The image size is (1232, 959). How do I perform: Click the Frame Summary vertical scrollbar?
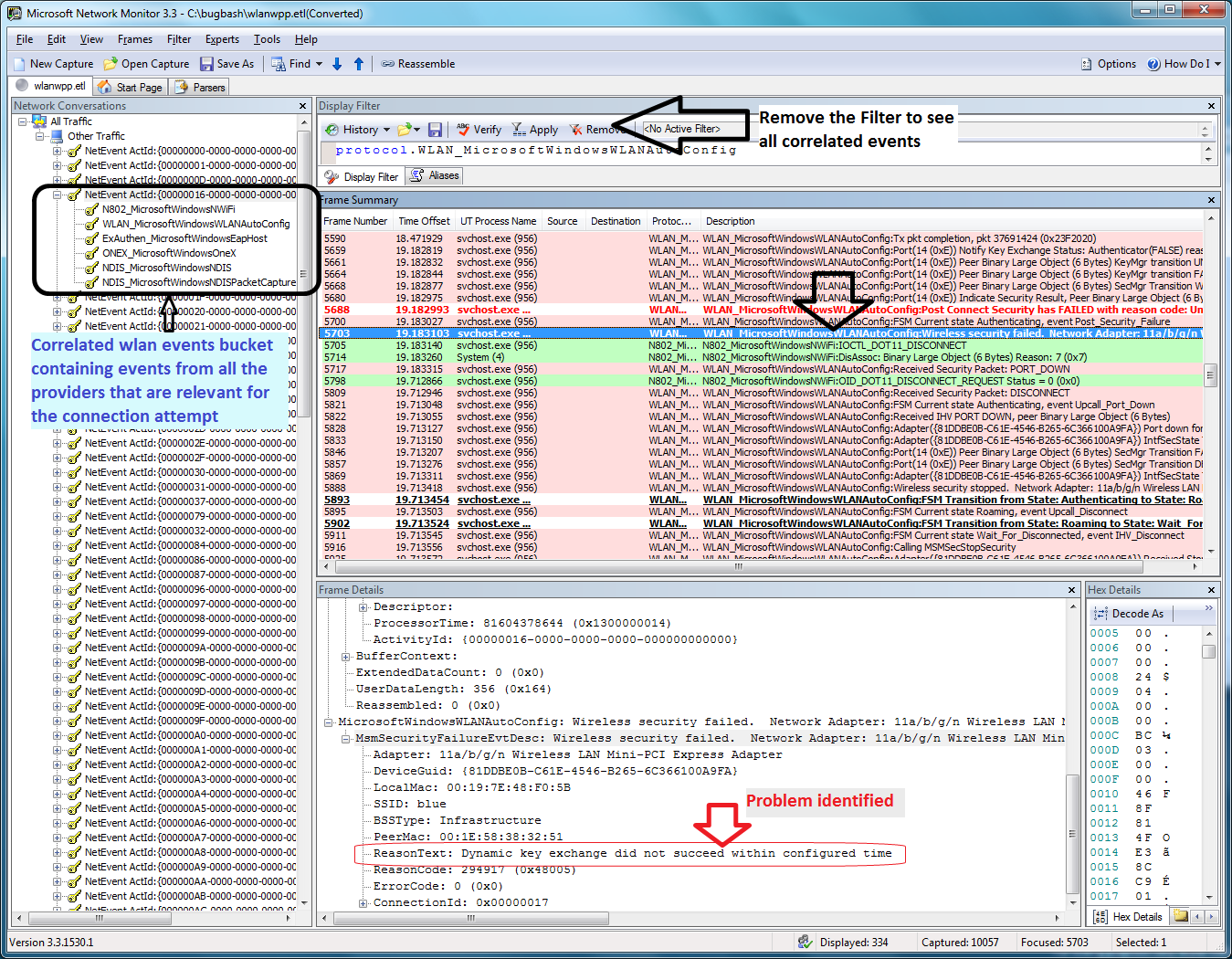click(1211, 384)
